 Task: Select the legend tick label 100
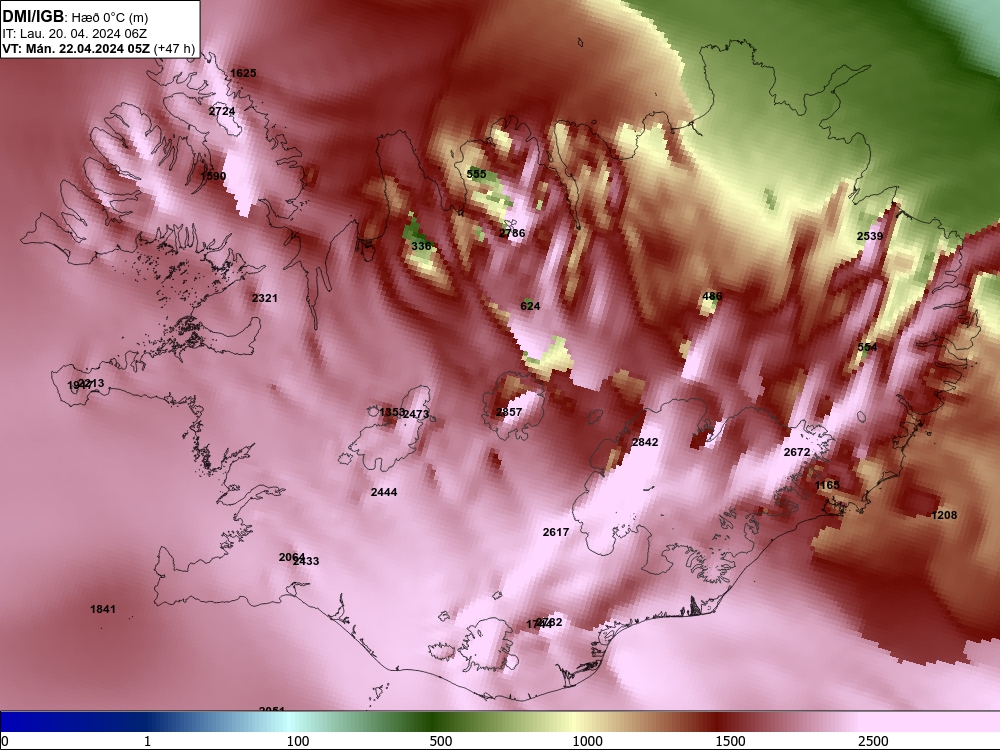click(x=298, y=741)
